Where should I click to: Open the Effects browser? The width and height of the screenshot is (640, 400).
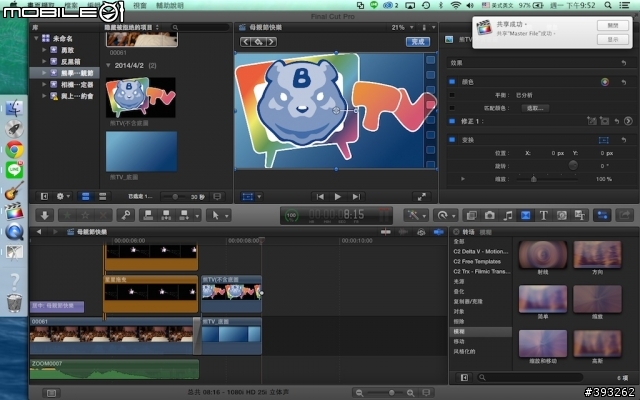[471, 215]
